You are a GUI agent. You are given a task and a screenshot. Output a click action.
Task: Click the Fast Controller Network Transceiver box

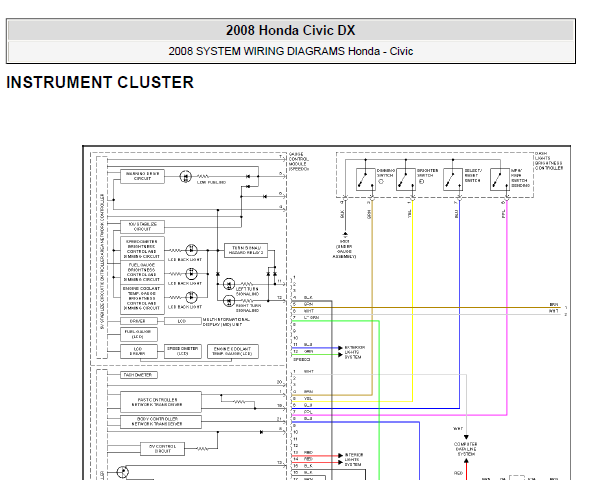[x=161, y=402]
